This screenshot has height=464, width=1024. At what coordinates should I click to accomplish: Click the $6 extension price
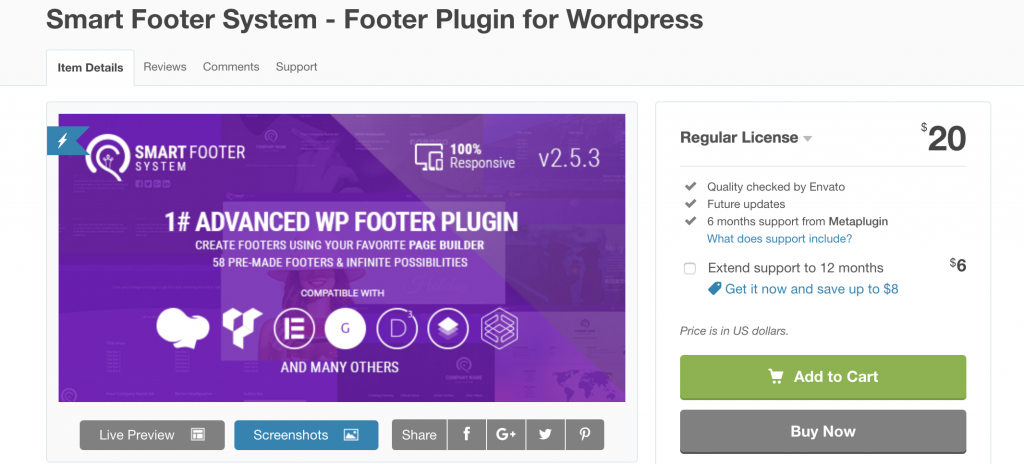coord(957,265)
